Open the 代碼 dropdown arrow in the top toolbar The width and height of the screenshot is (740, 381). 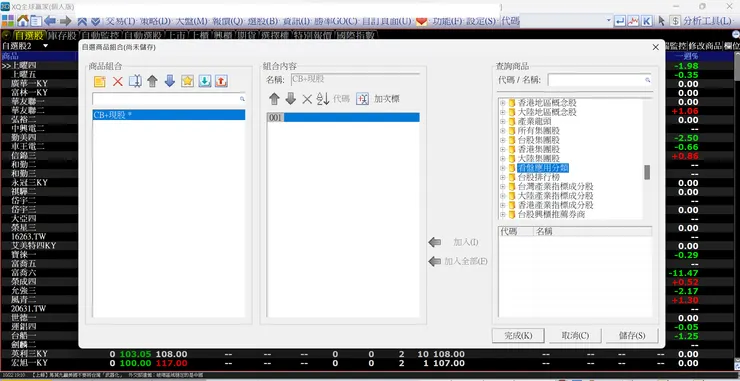point(609,21)
